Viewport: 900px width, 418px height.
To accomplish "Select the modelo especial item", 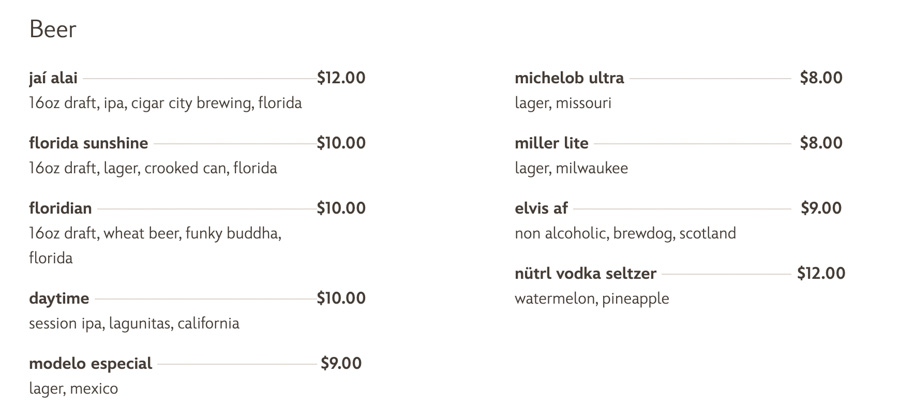I will 90,363.
